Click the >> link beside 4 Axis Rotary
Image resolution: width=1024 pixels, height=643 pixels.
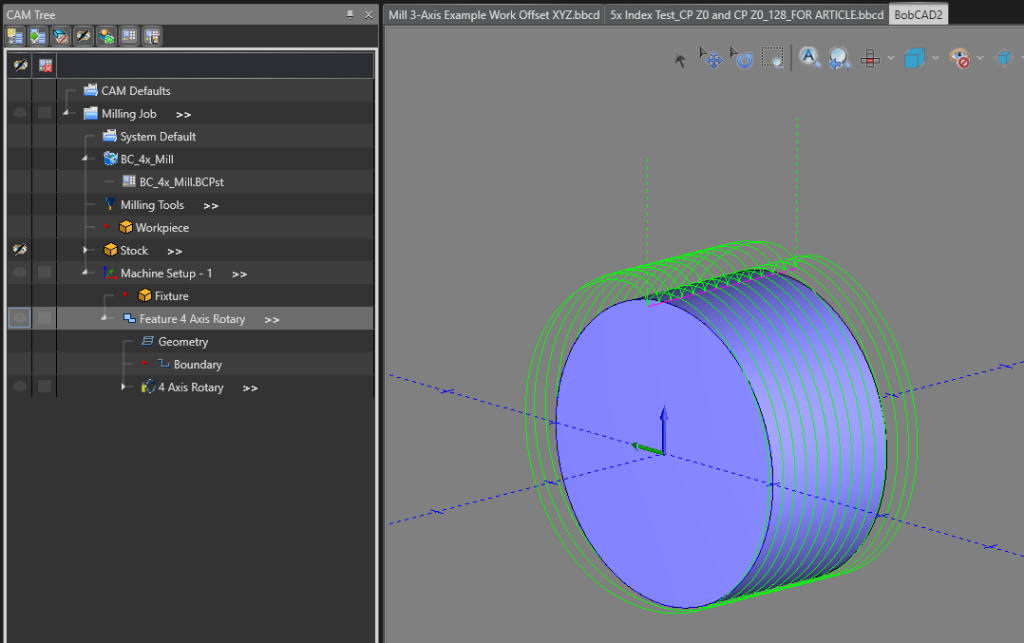point(249,387)
